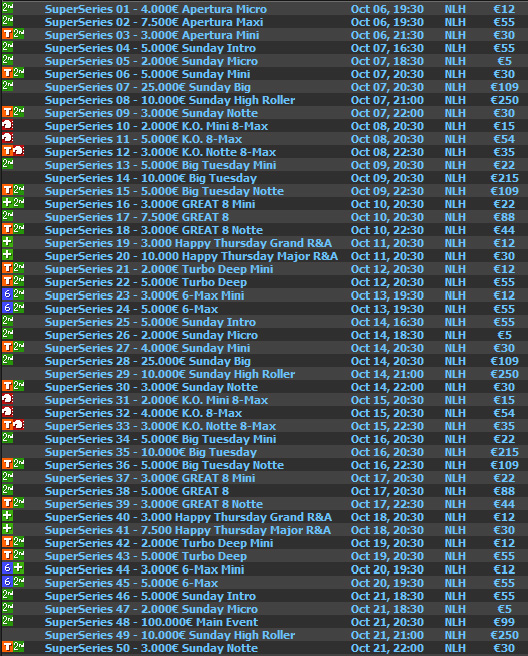The image size is (528, 656).
Task: Click the knockout icon next to Turbo on SuperSeries 12
Action: (19, 151)
